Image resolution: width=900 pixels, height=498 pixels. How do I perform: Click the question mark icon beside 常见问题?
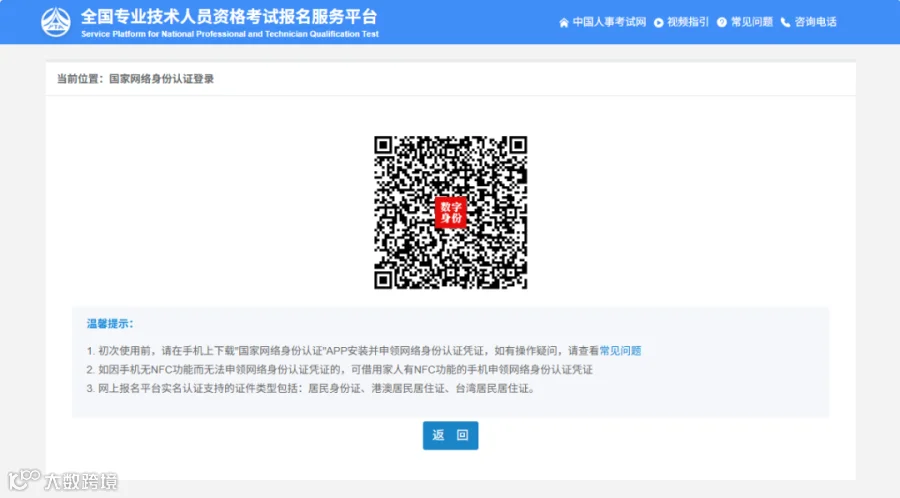pyautogui.click(x=721, y=22)
